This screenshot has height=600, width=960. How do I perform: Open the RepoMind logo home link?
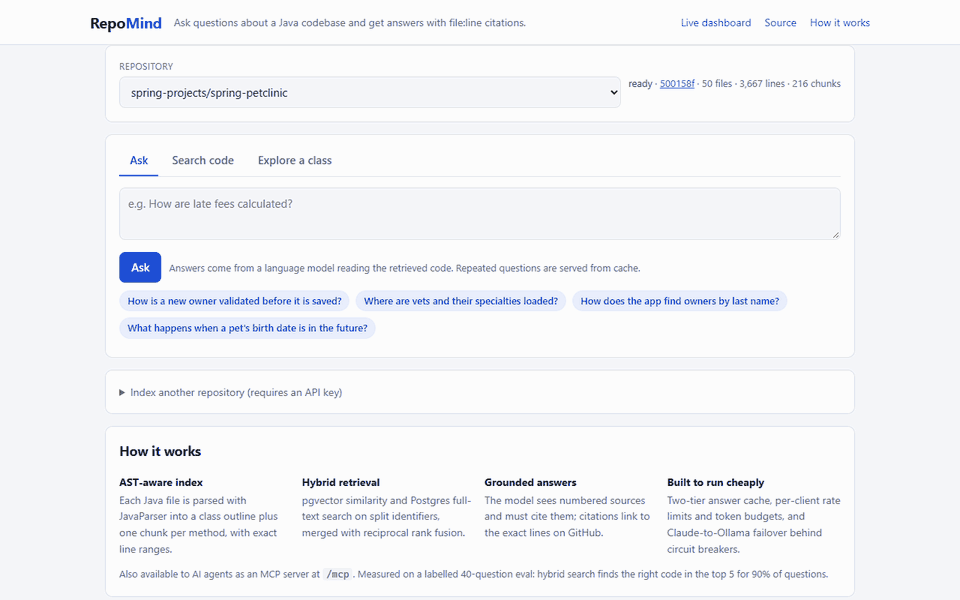click(x=126, y=23)
